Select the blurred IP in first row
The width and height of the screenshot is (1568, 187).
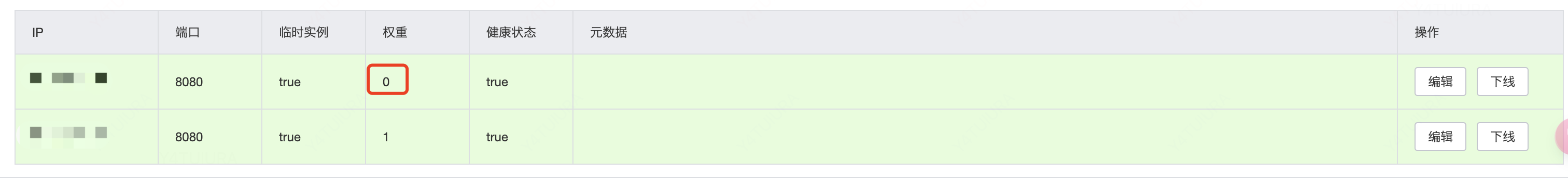[x=69, y=78]
